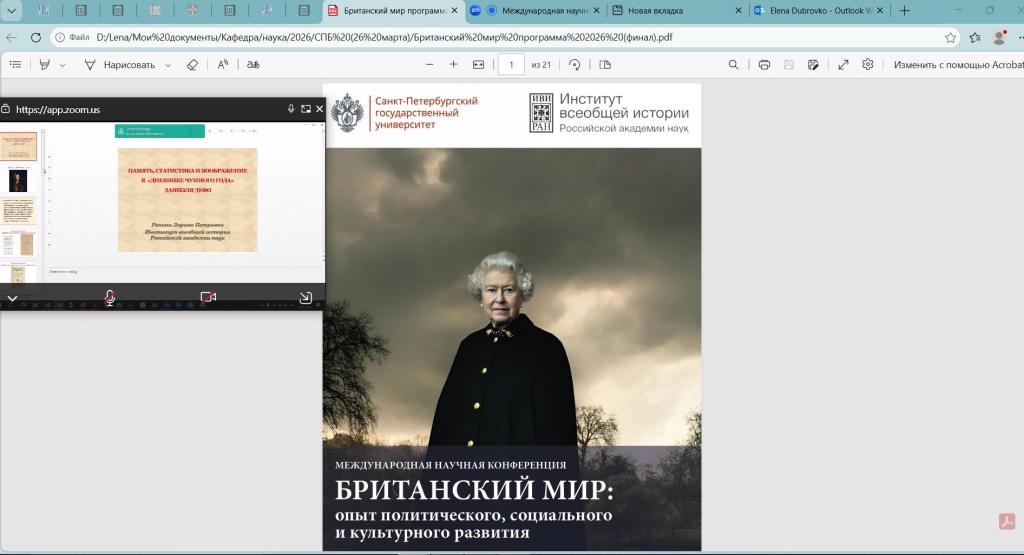1024x555 pixels.
Task: Open PDF viewer settings gear
Action: [x=868, y=64]
